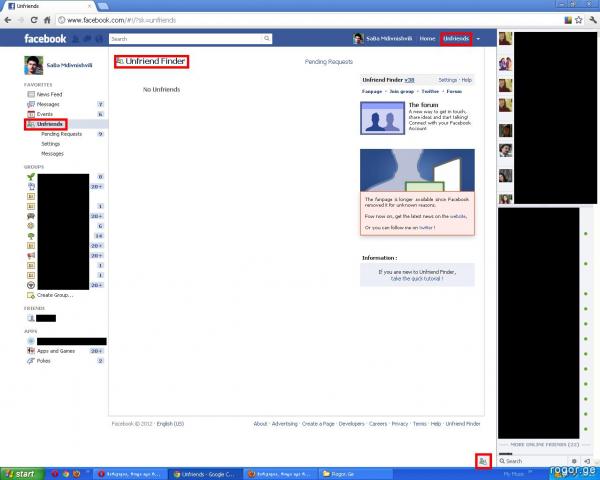Open the chat options gear icon

pos(574,461)
